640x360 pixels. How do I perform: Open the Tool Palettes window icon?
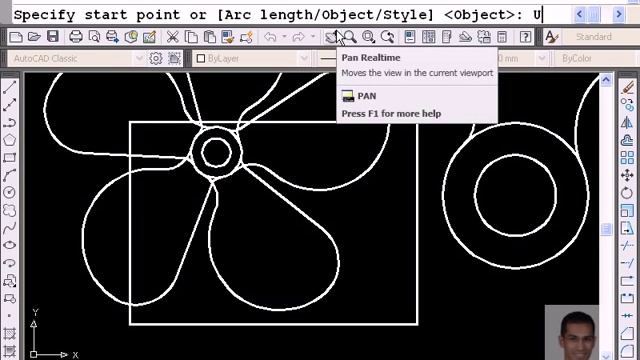click(447, 37)
